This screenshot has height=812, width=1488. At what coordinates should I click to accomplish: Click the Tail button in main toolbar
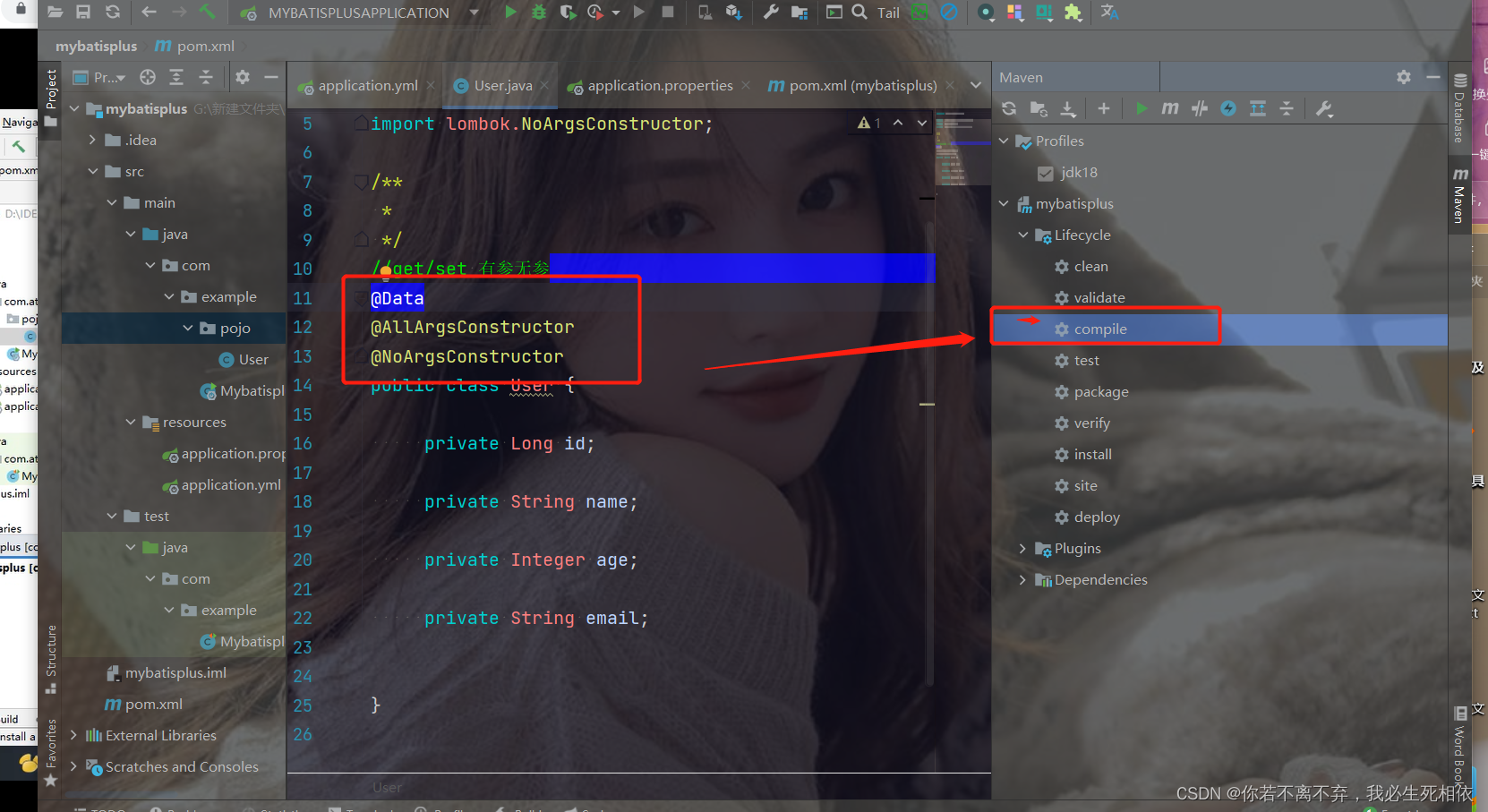click(888, 13)
